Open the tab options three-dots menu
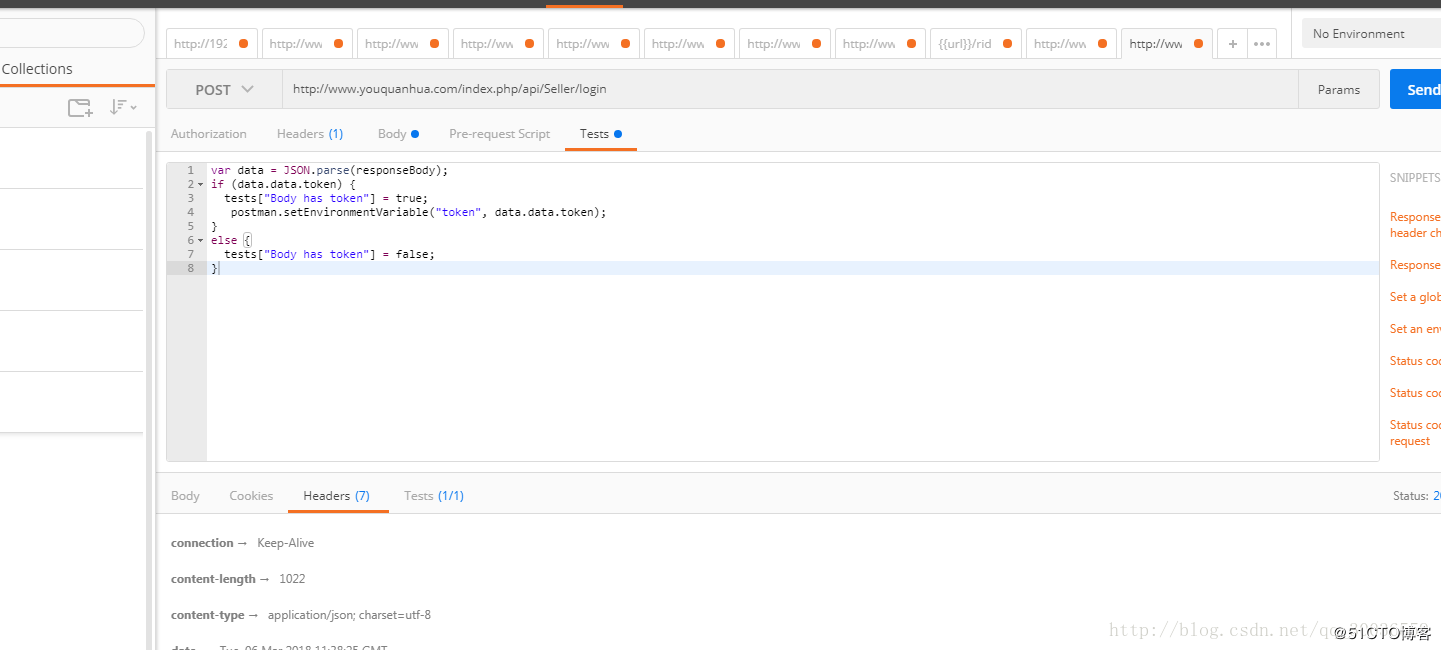The width and height of the screenshot is (1441, 650). tap(1262, 44)
